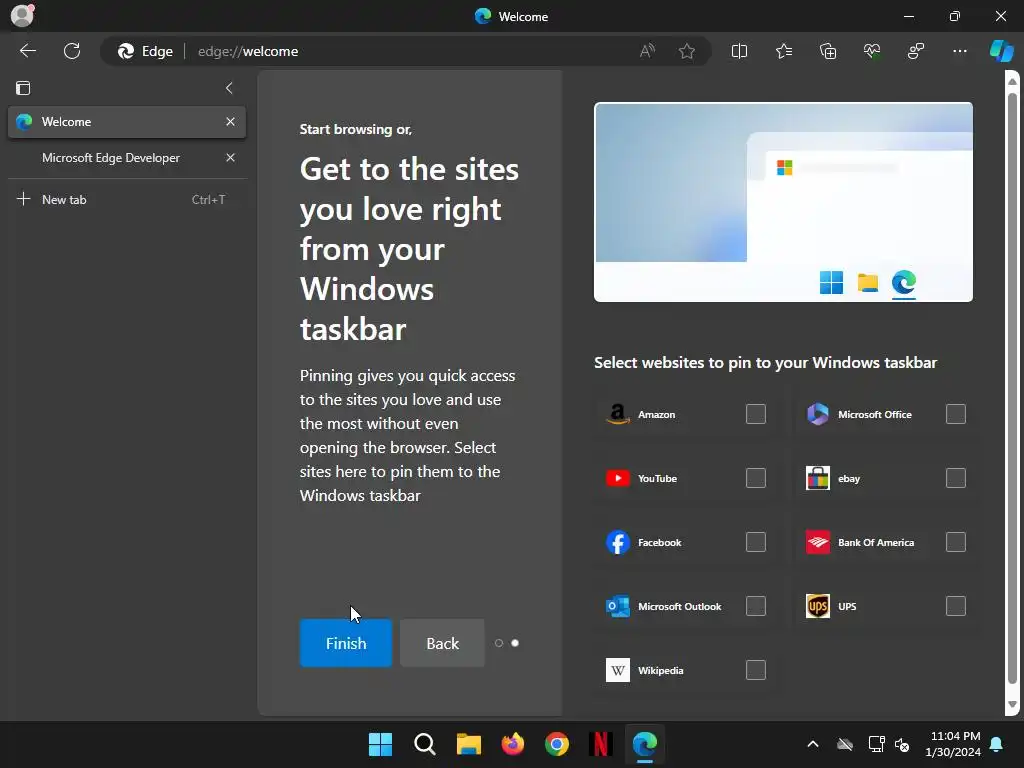
Task: Close the Welcome tab
Action: [230, 121]
